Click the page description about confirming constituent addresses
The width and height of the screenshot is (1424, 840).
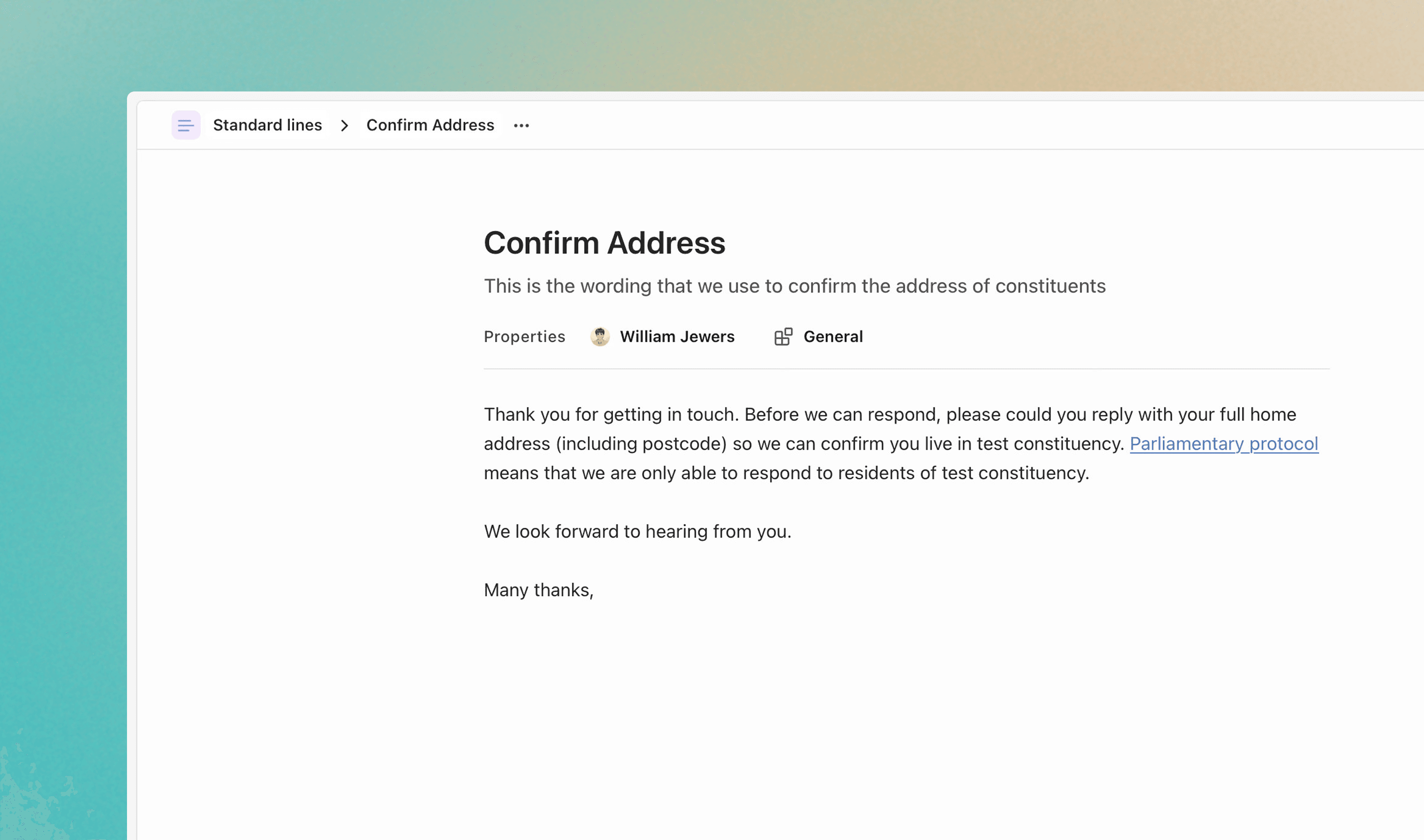[x=794, y=286]
